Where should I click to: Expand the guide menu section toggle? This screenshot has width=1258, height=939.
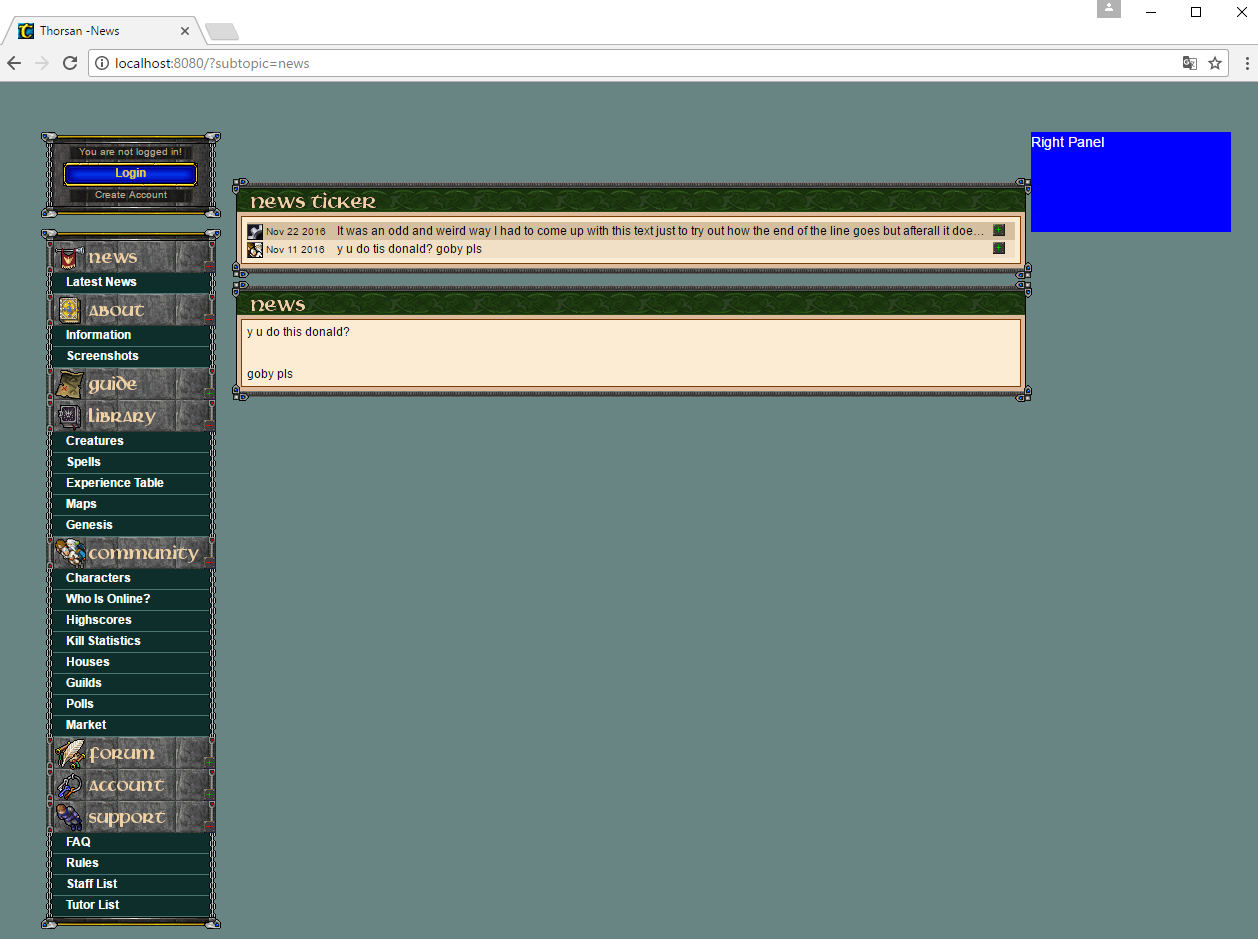209,392
